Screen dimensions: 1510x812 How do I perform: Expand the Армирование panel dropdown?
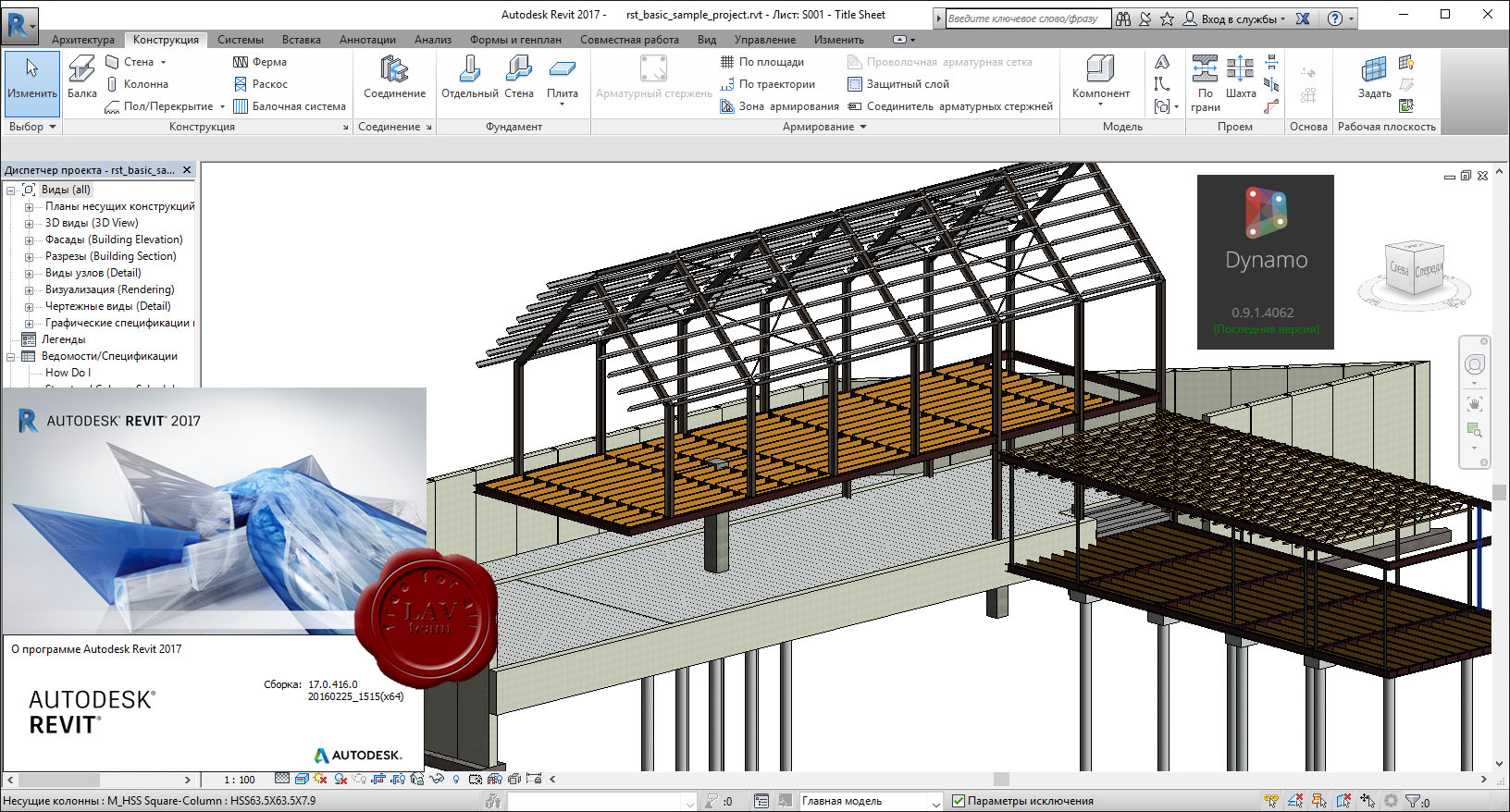[x=824, y=127]
